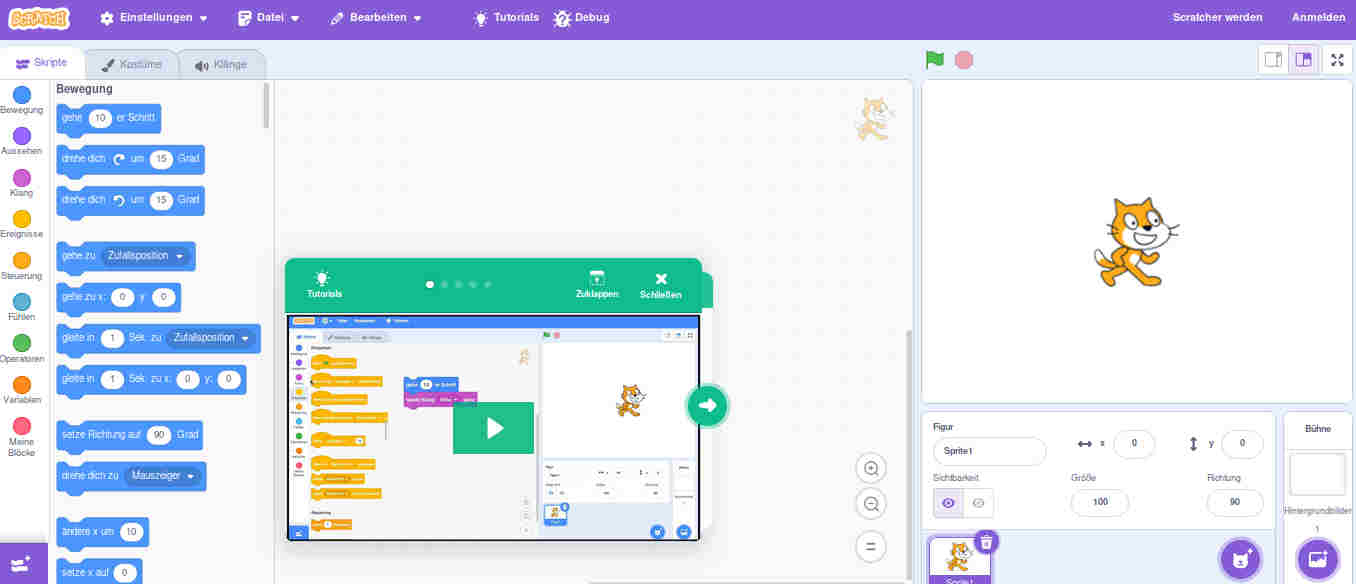Hide the sprite with crossed eye icon

[978, 503]
